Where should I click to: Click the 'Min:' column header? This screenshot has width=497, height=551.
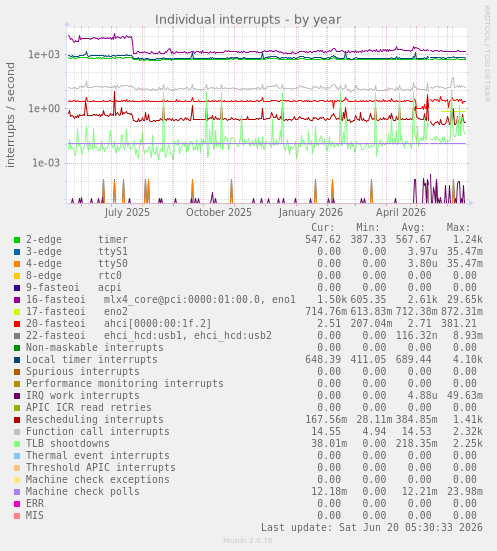[x=368, y=227]
